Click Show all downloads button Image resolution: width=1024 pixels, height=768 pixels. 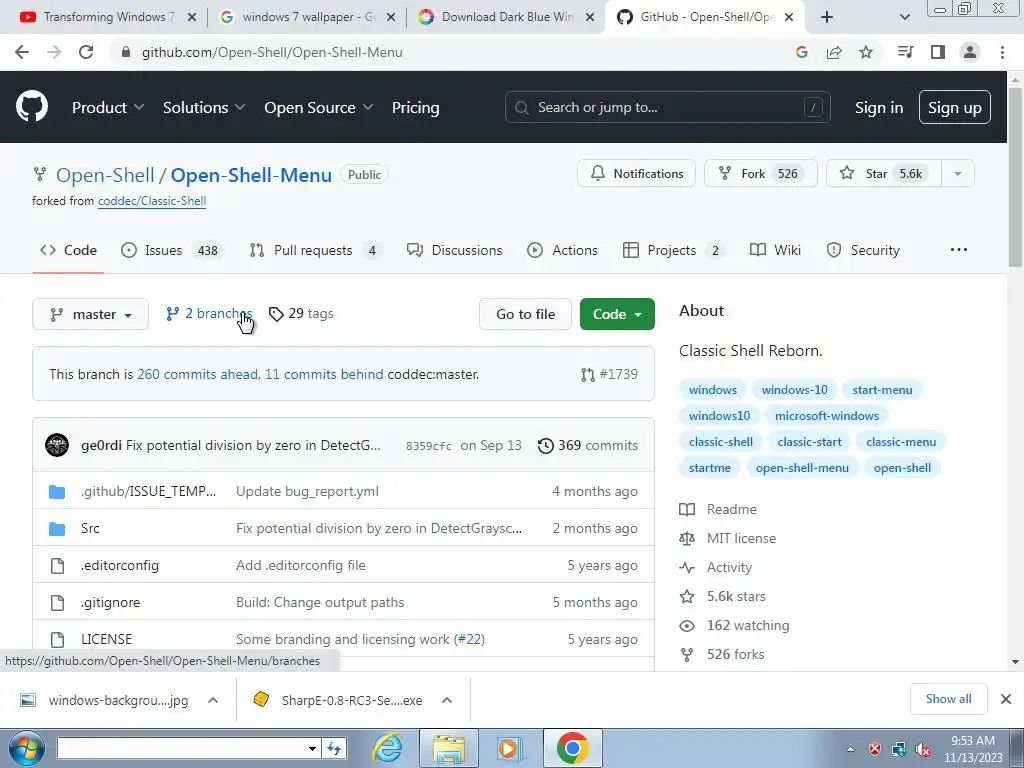(x=948, y=699)
